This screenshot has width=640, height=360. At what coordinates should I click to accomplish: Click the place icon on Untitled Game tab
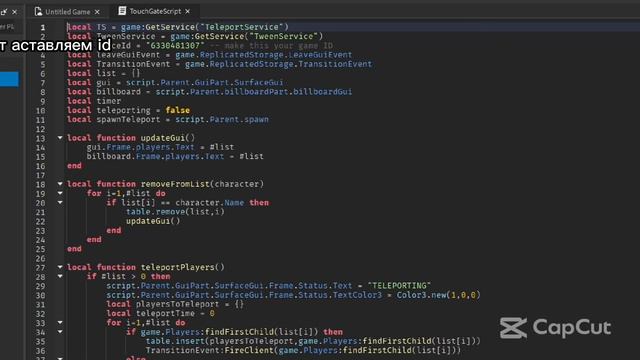(x=38, y=12)
